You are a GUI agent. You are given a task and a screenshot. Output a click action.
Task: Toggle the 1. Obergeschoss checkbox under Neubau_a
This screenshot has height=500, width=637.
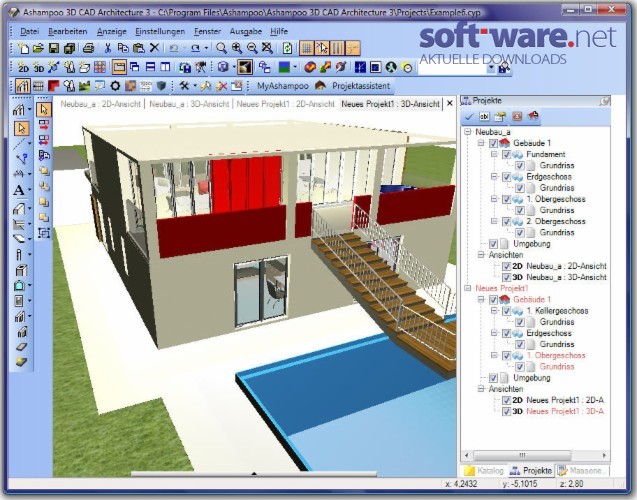[506, 199]
